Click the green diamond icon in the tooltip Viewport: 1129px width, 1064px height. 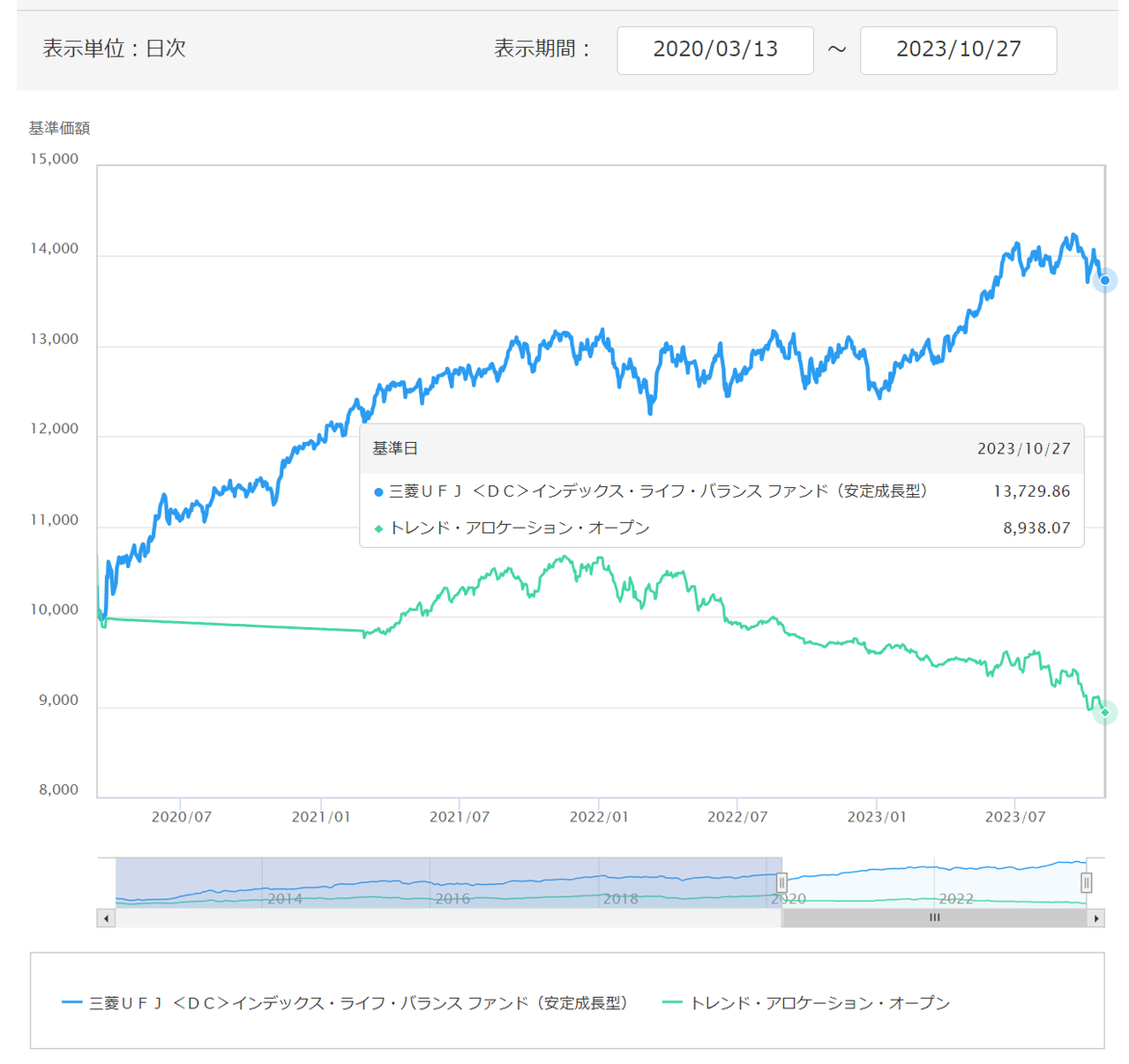378,528
